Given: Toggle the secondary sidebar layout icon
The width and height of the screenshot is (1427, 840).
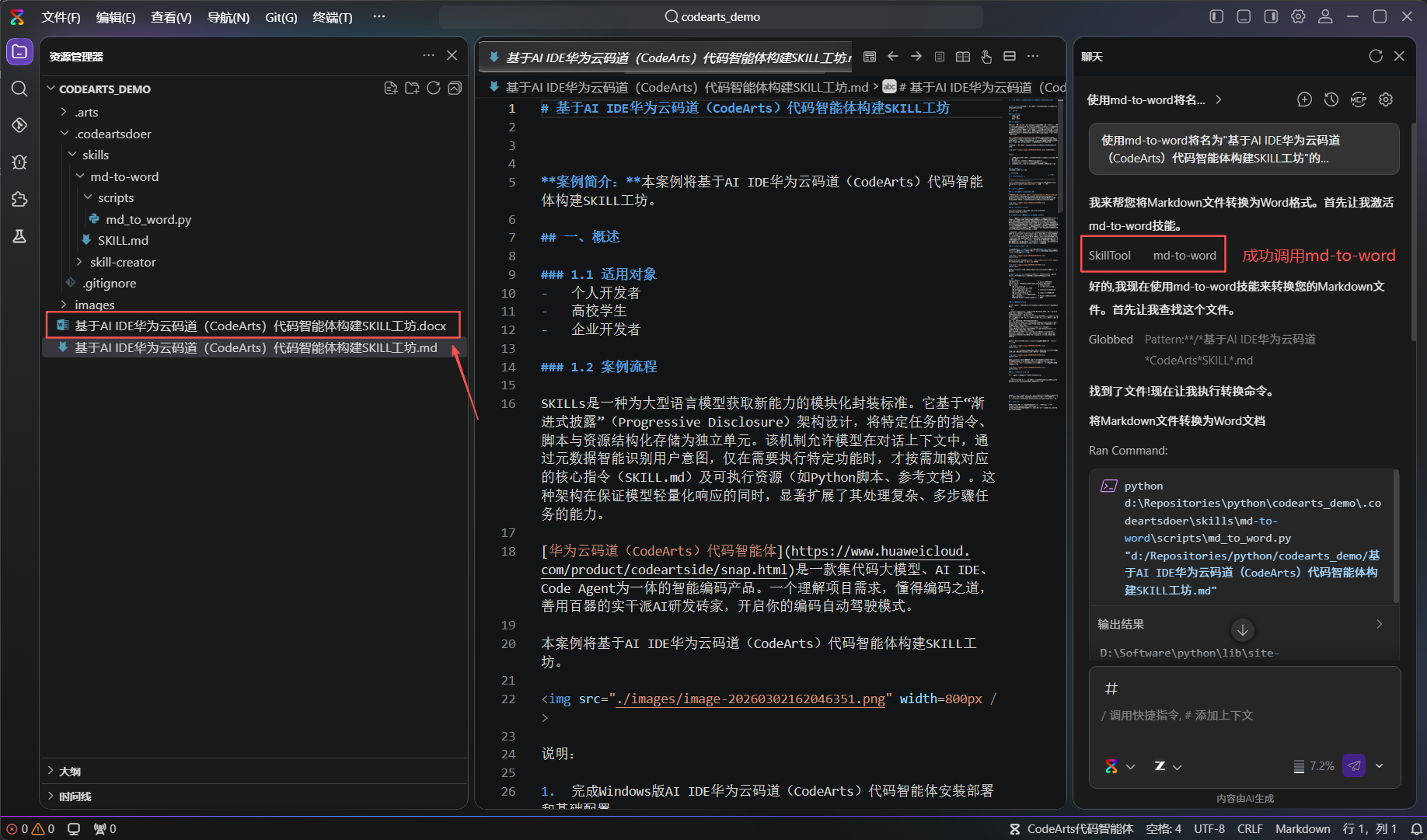Looking at the screenshot, I should coord(1271,16).
